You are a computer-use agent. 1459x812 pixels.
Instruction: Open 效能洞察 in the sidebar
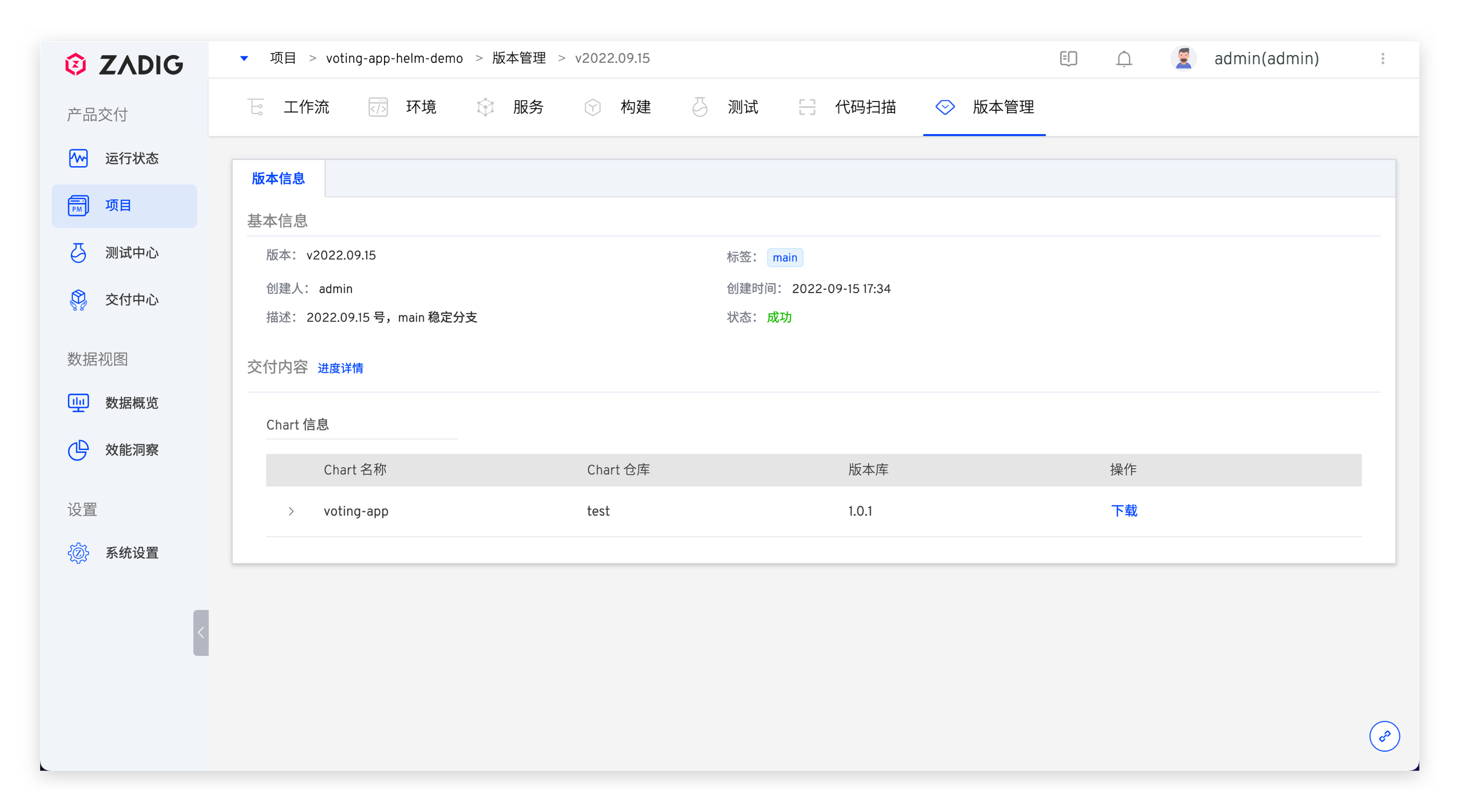pyautogui.click(x=131, y=450)
